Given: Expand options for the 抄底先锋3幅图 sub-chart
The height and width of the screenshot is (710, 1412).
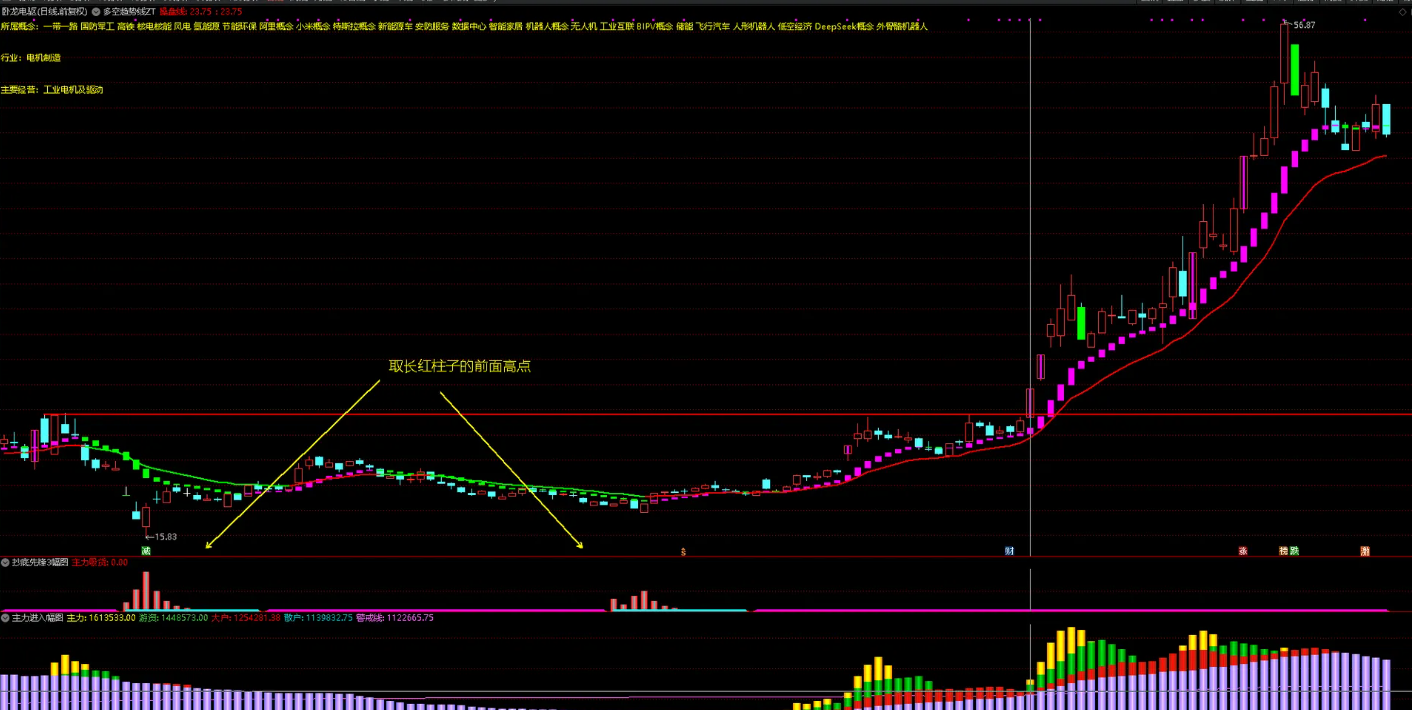Looking at the screenshot, I should [5, 563].
